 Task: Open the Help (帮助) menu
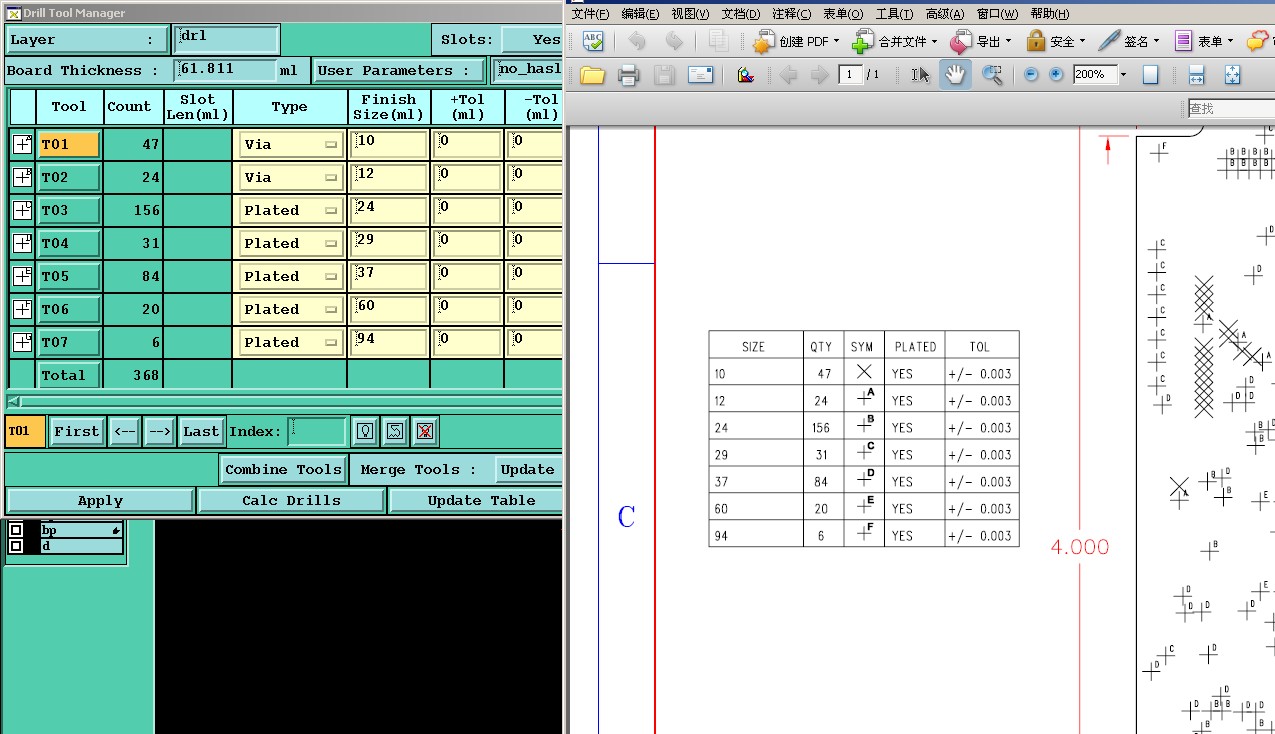1049,14
